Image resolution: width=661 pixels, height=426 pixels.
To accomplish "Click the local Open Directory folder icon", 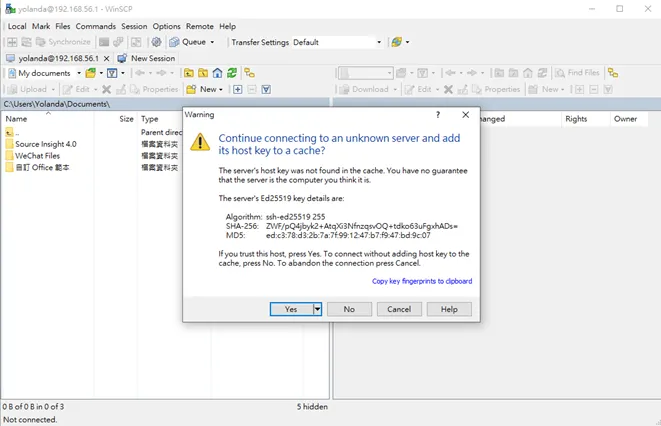I will click(x=90, y=73).
